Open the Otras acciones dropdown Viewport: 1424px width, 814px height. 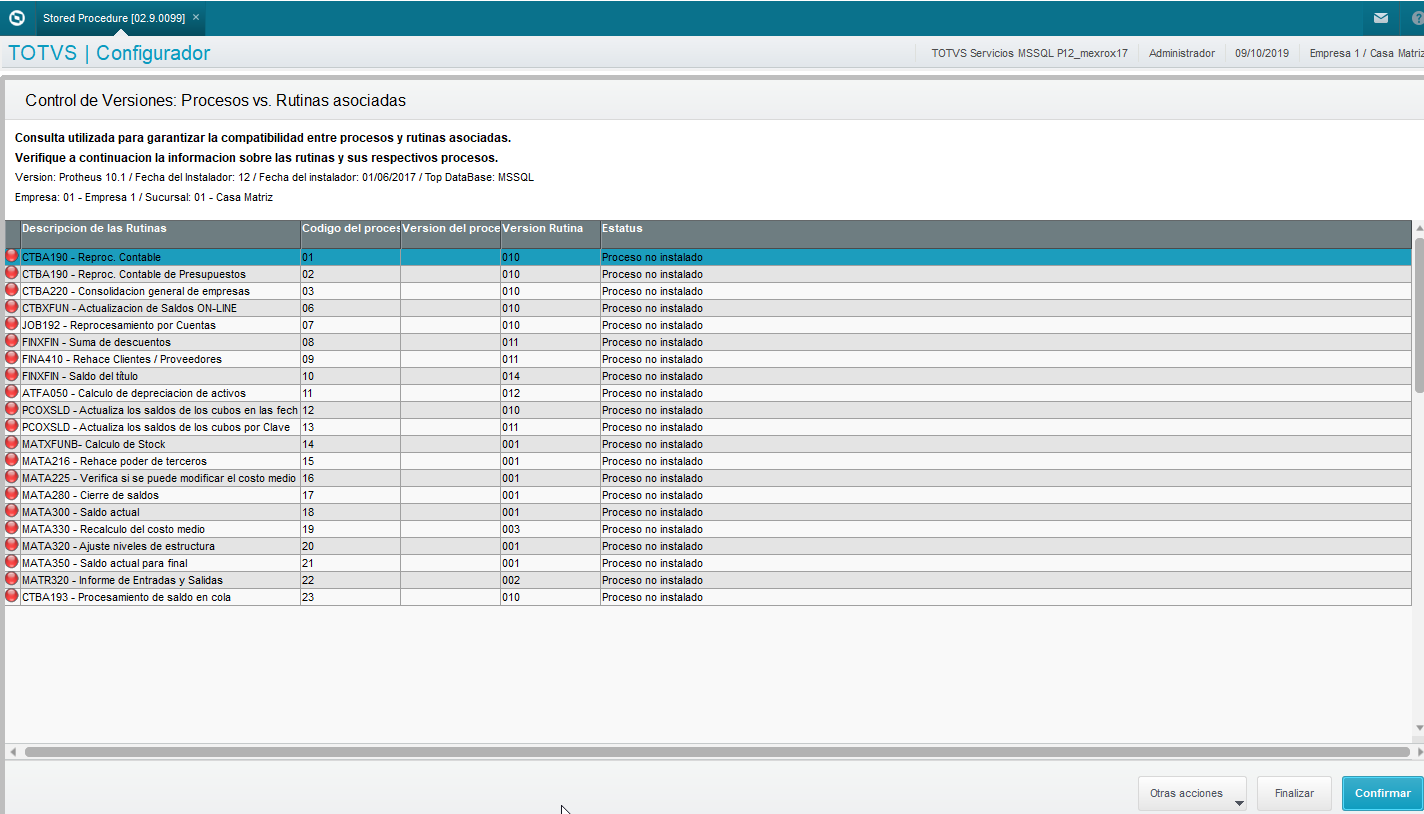1192,793
